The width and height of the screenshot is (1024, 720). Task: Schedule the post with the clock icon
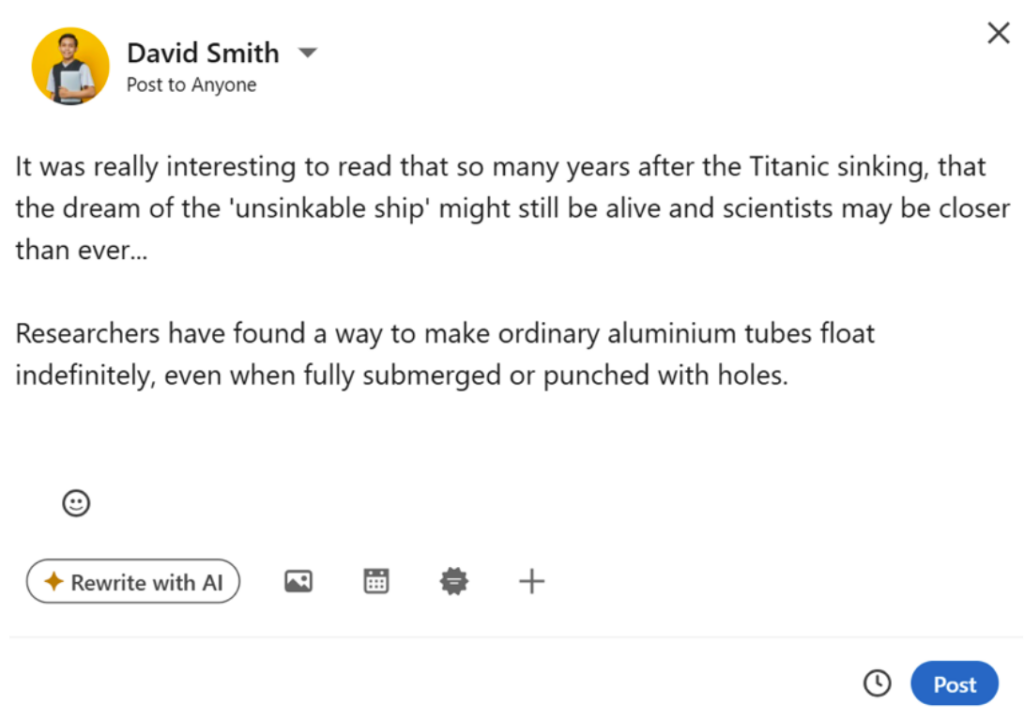coord(877,683)
